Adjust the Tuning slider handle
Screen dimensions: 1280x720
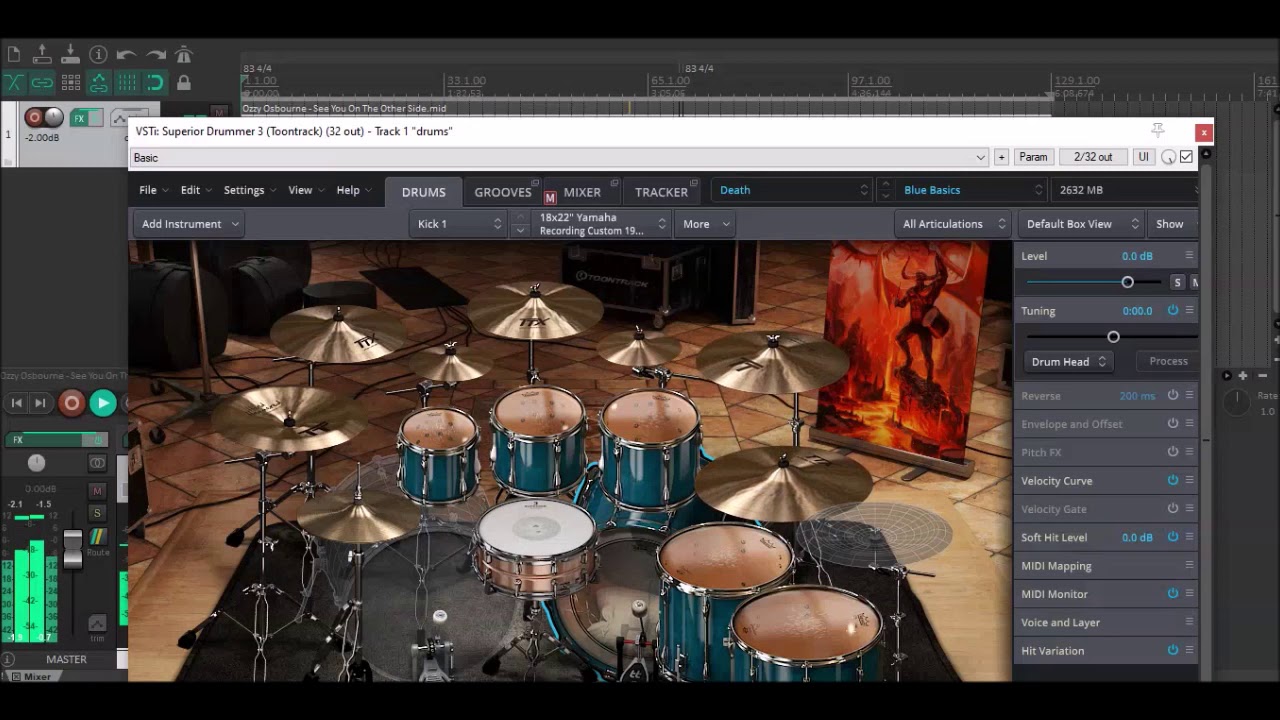tap(1113, 337)
